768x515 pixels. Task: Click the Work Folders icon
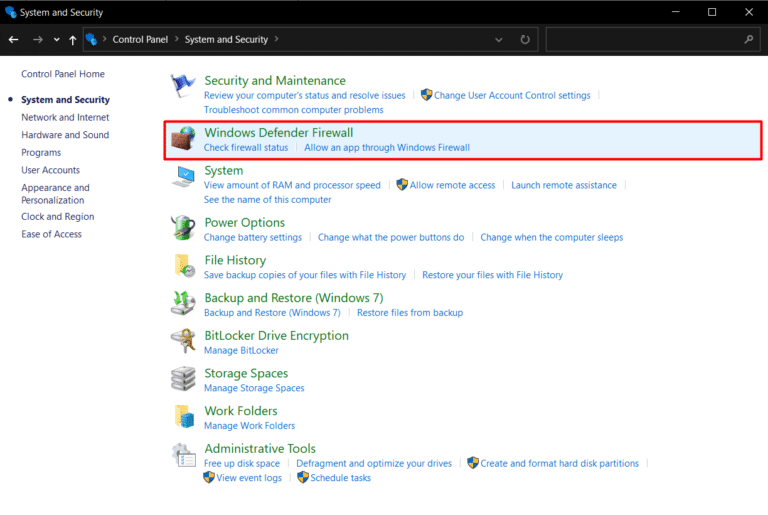tap(183, 417)
